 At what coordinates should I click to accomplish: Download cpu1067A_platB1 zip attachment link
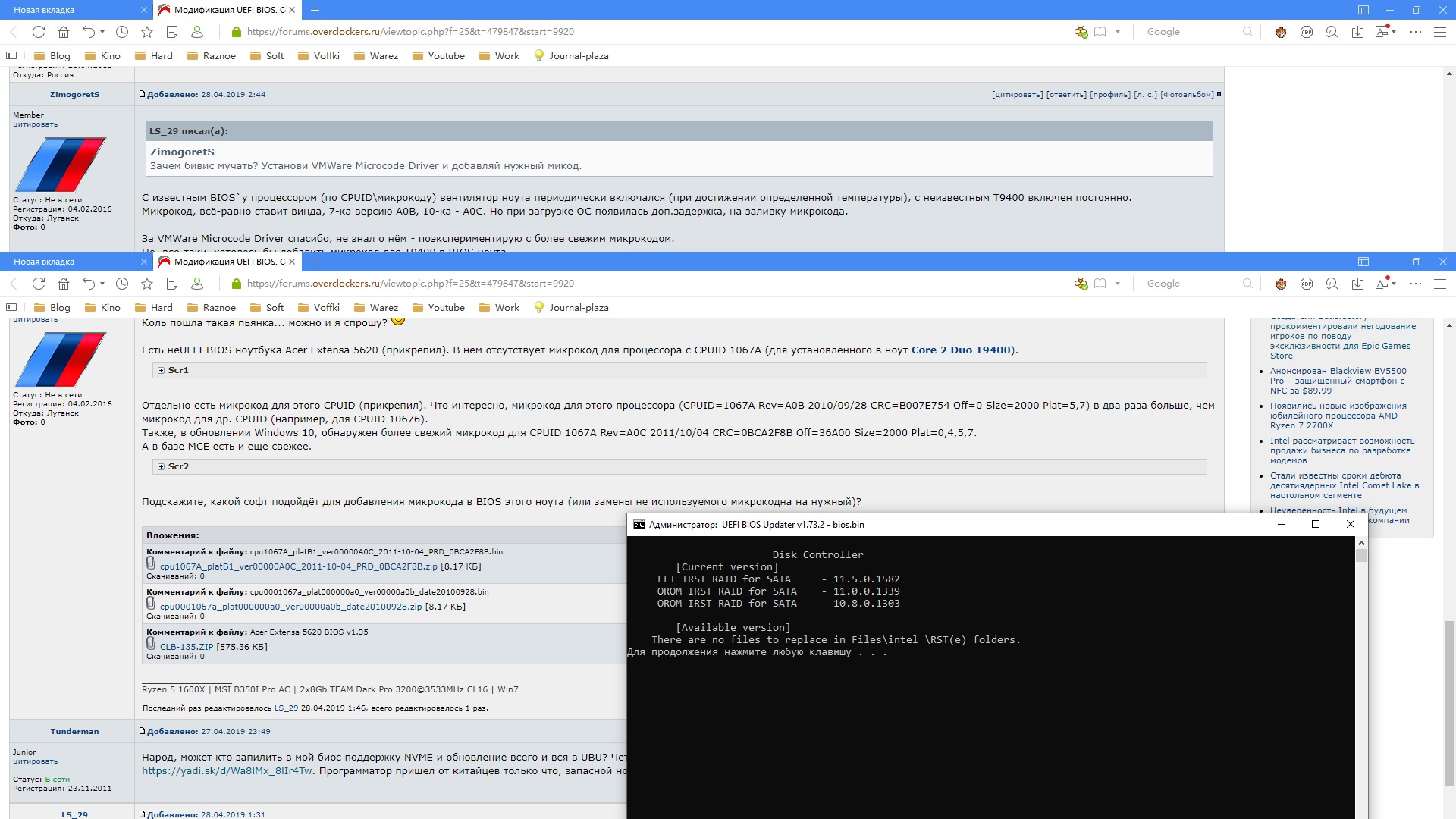(x=298, y=566)
